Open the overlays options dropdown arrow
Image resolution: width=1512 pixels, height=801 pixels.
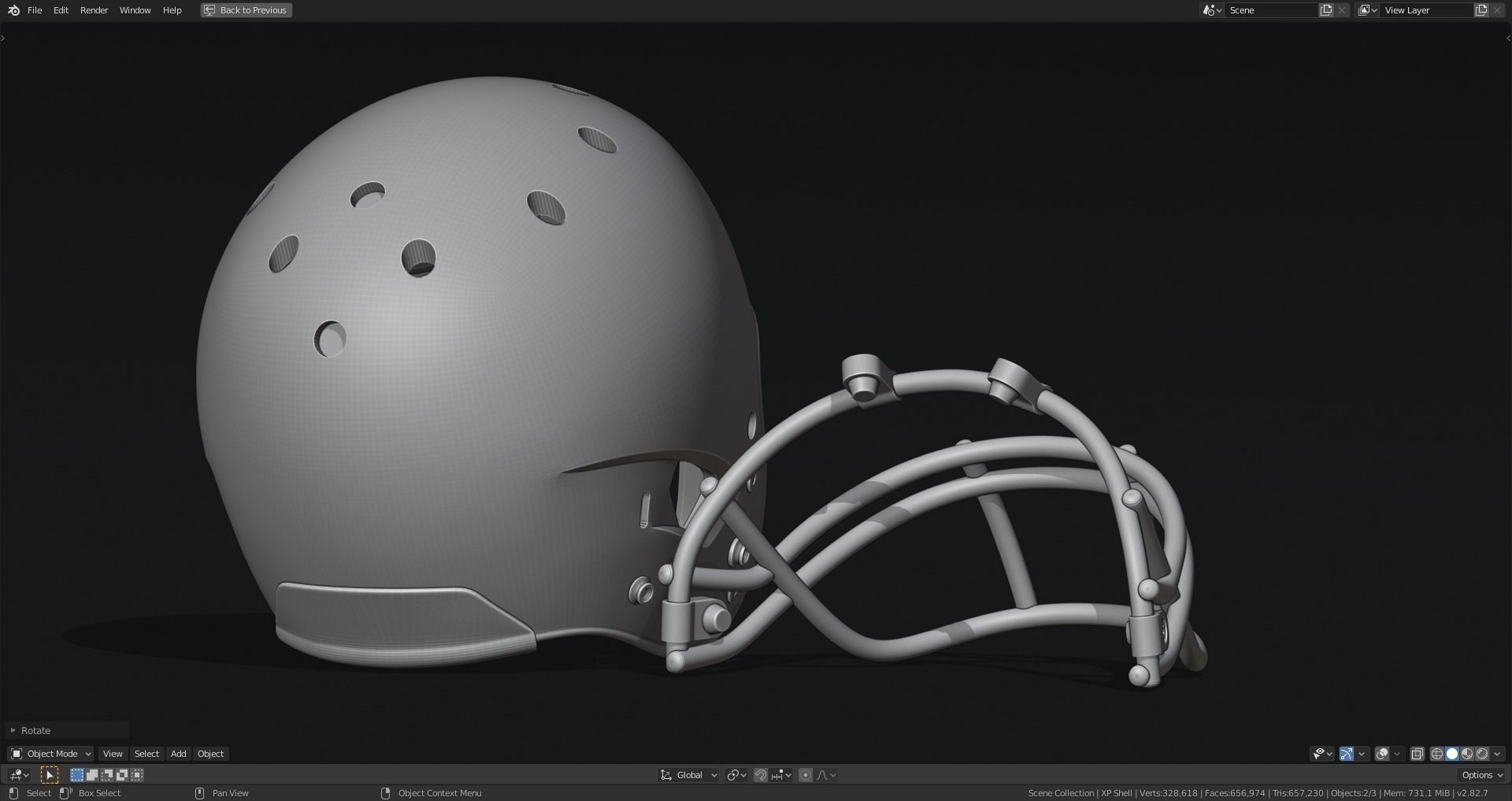tap(1397, 754)
